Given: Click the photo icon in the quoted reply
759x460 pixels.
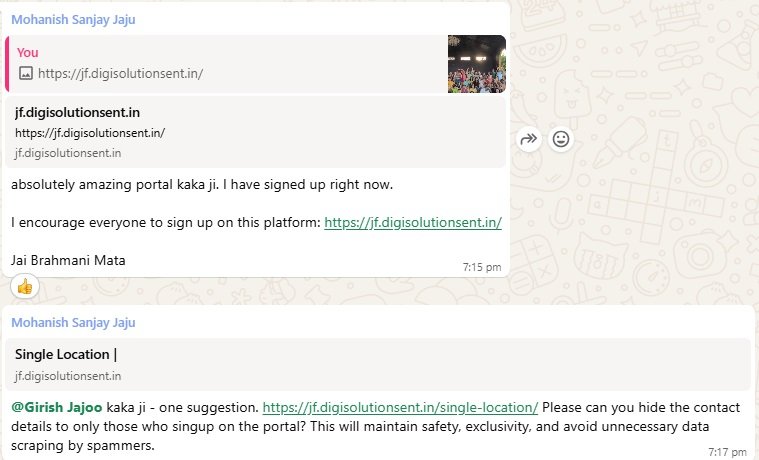Looking at the screenshot, I should point(26,73).
